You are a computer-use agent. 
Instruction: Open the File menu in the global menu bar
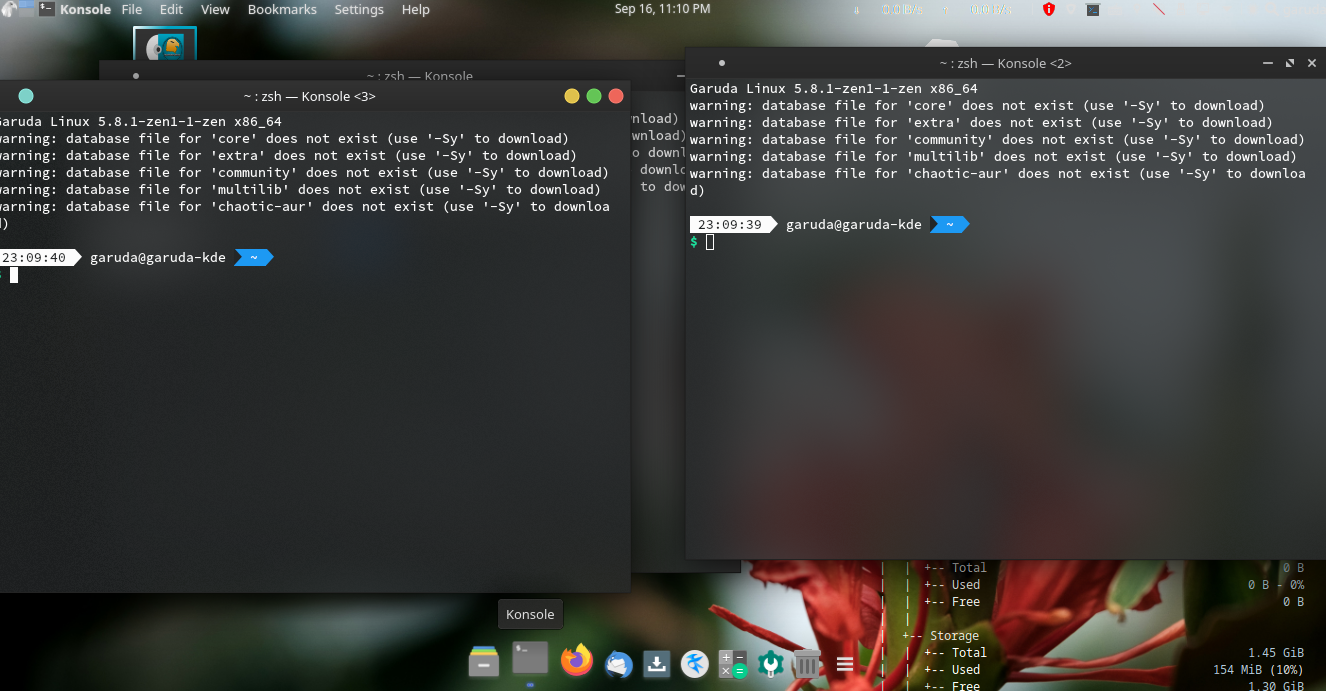[x=132, y=9]
